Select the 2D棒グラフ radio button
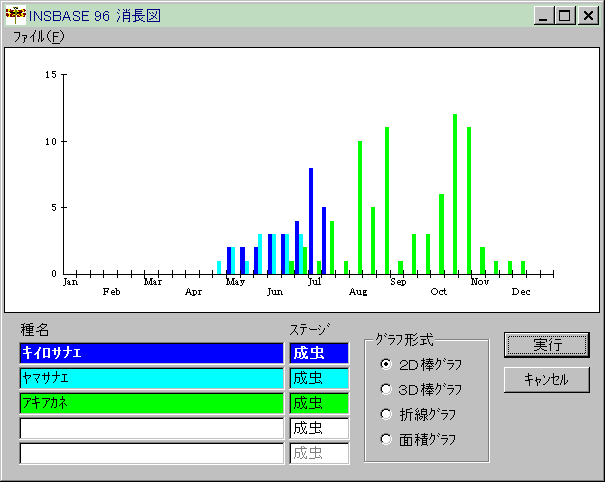The width and height of the screenshot is (605, 482). 387,363
